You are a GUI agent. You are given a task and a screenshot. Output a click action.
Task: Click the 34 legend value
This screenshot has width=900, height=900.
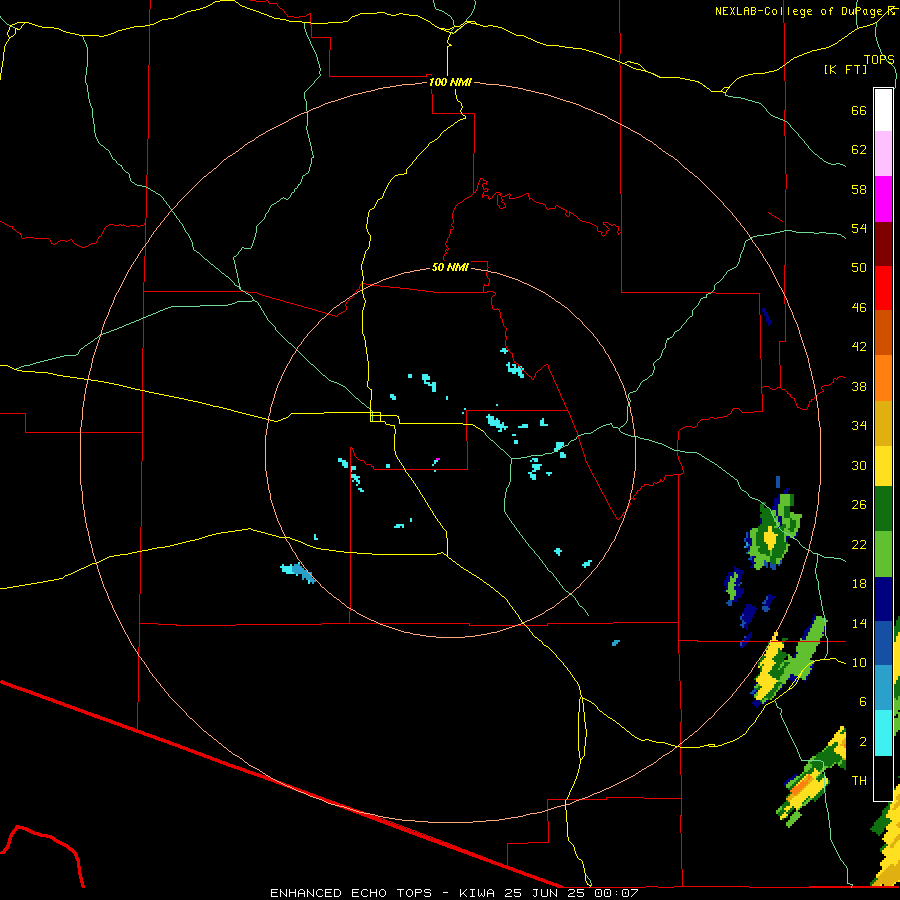click(x=859, y=425)
